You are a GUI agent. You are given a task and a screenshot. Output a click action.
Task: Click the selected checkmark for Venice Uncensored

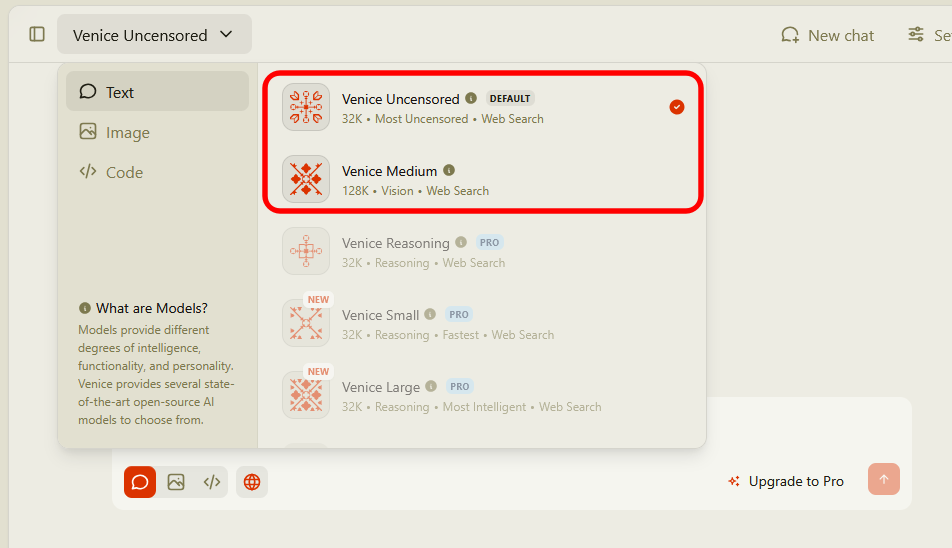point(677,107)
